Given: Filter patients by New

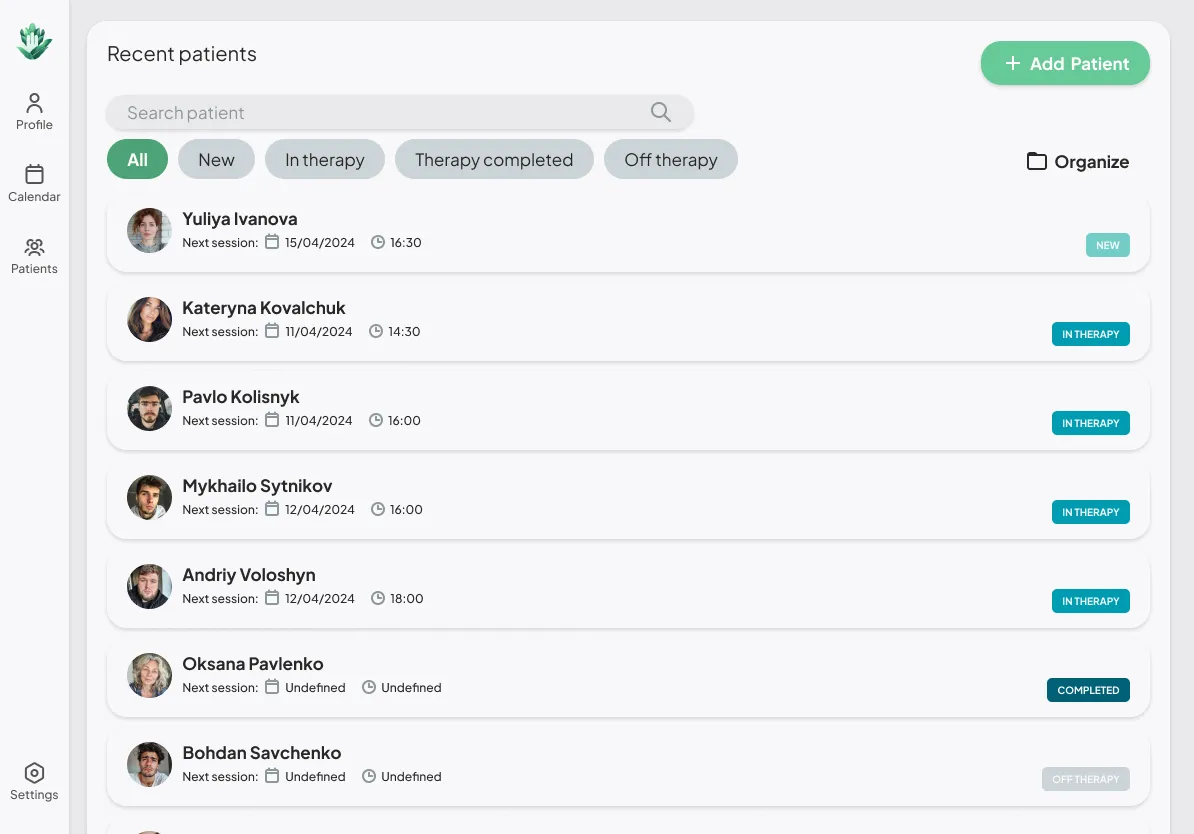Looking at the screenshot, I should 216,159.
